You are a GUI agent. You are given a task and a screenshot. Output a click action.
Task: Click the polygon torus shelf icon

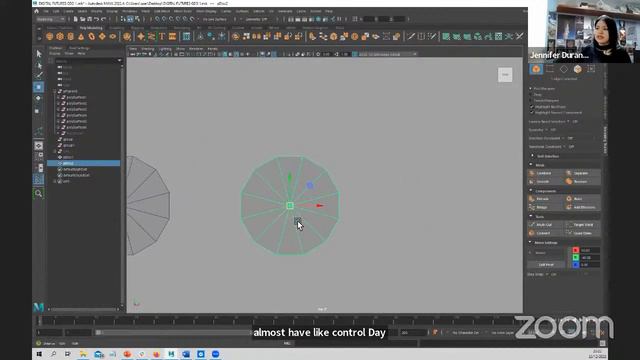click(x=92, y=37)
